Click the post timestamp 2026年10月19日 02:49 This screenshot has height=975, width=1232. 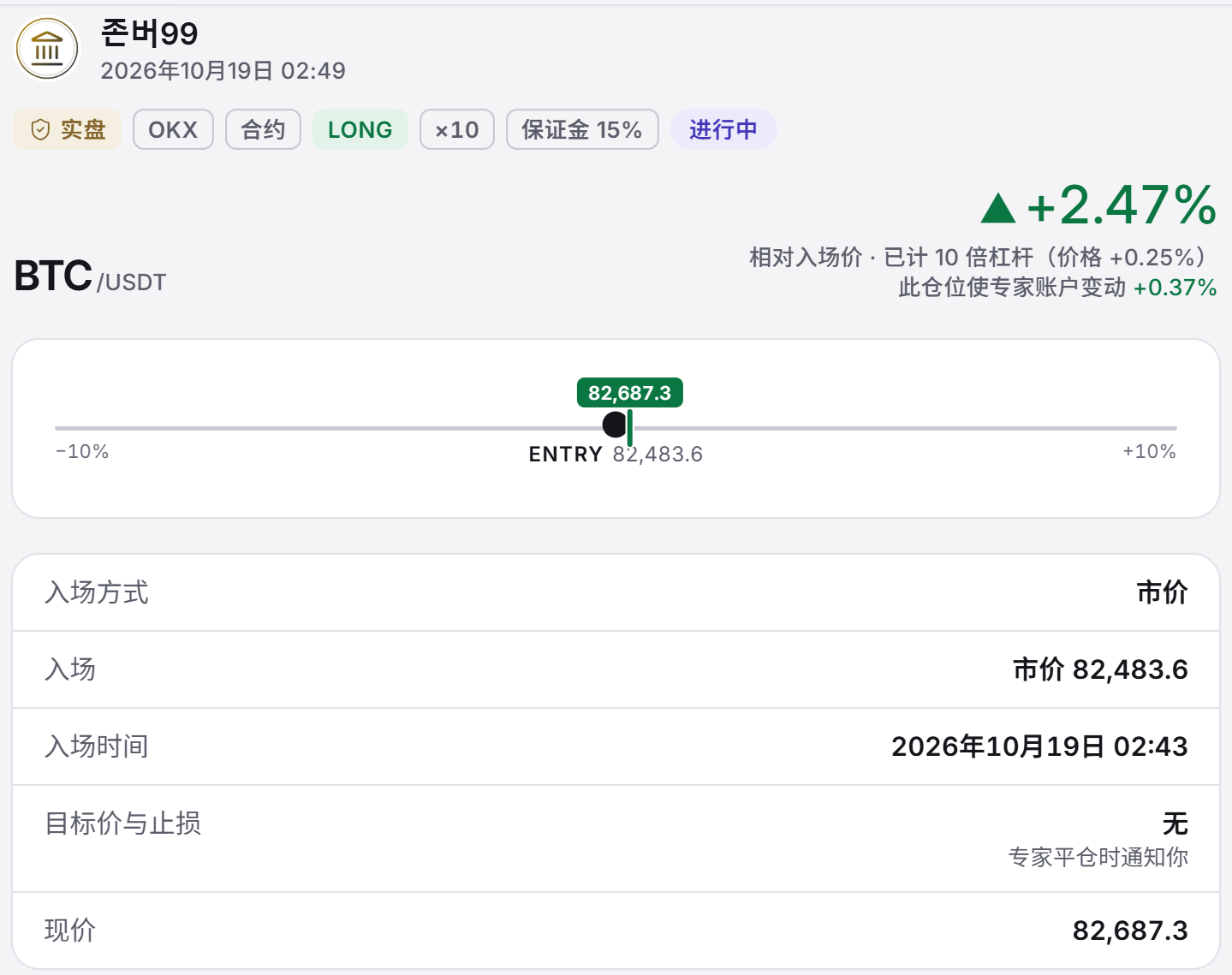(x=223, y=71)
